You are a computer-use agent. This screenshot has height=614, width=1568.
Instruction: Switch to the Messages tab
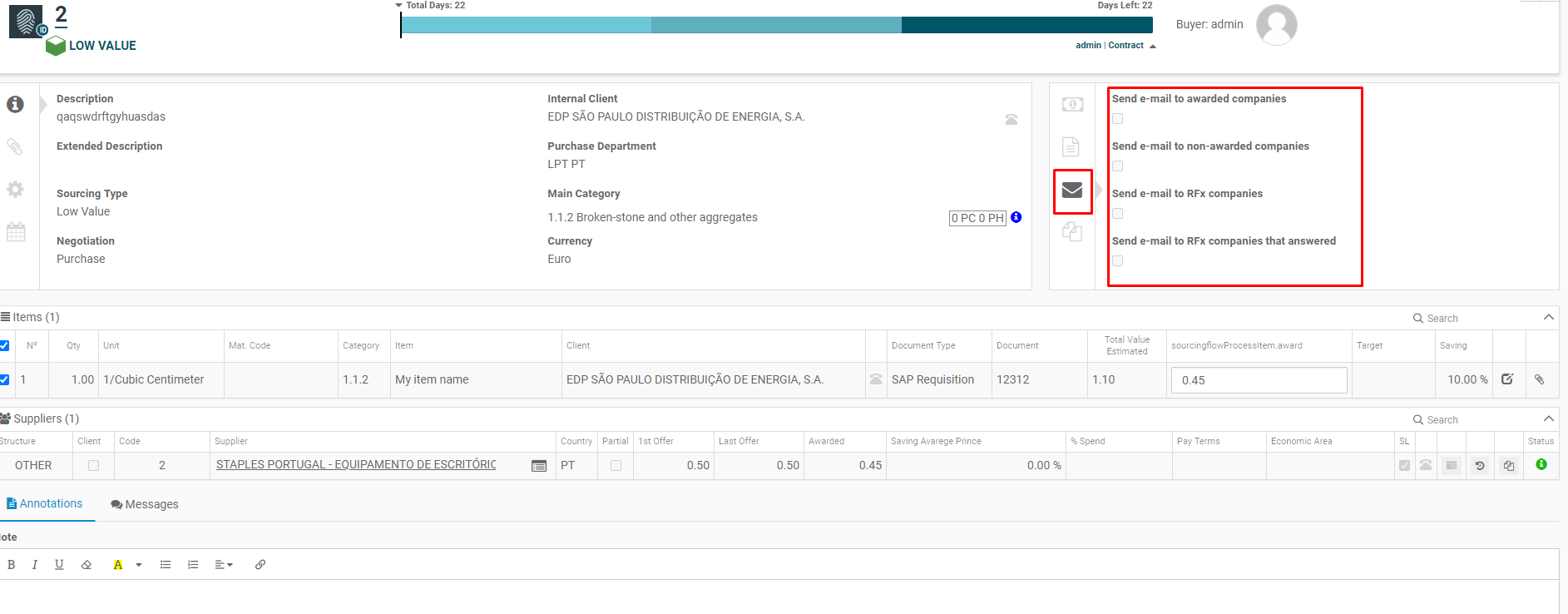[x=145, y=504]
